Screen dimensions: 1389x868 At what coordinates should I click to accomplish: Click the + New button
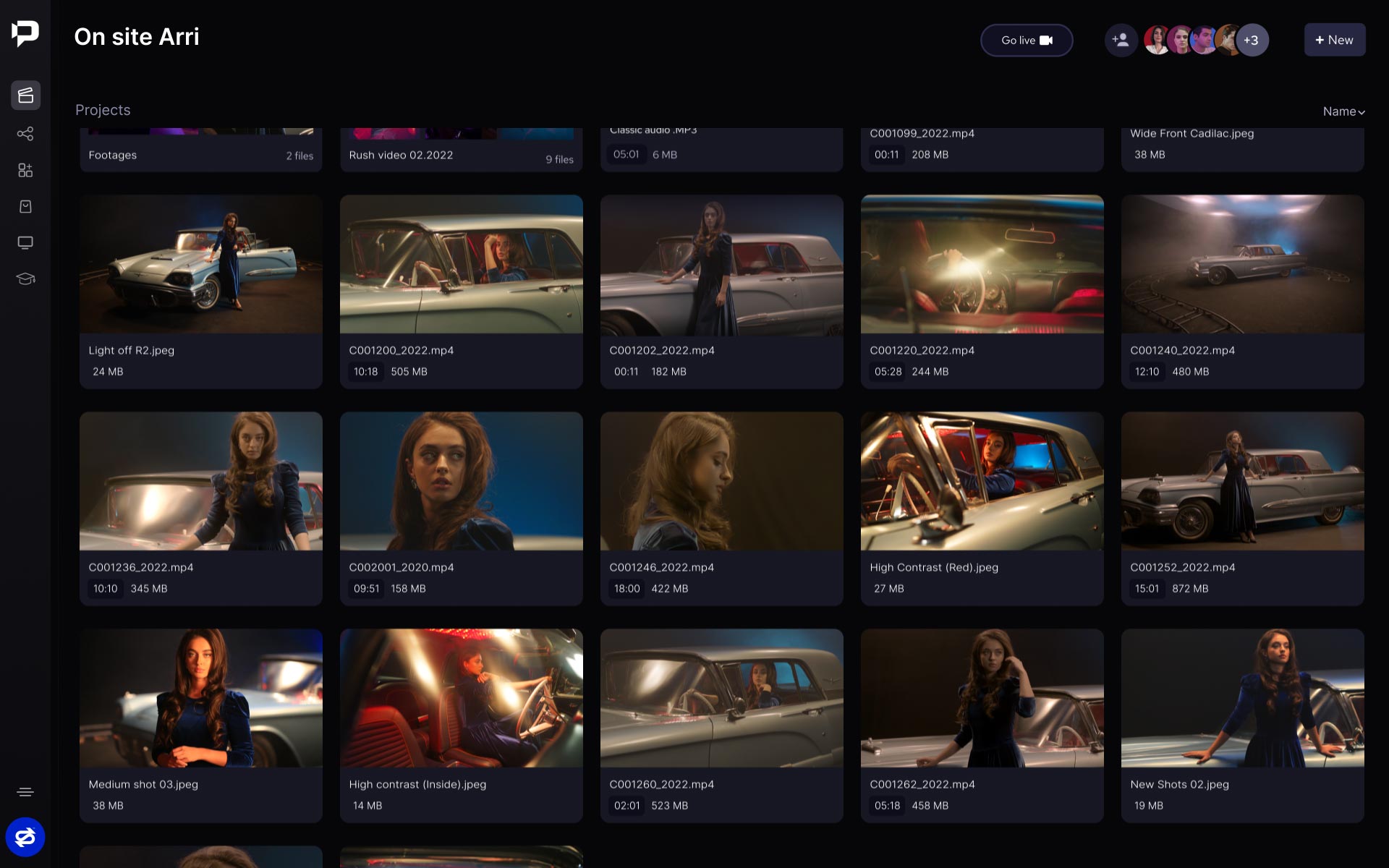[1335, 40]
